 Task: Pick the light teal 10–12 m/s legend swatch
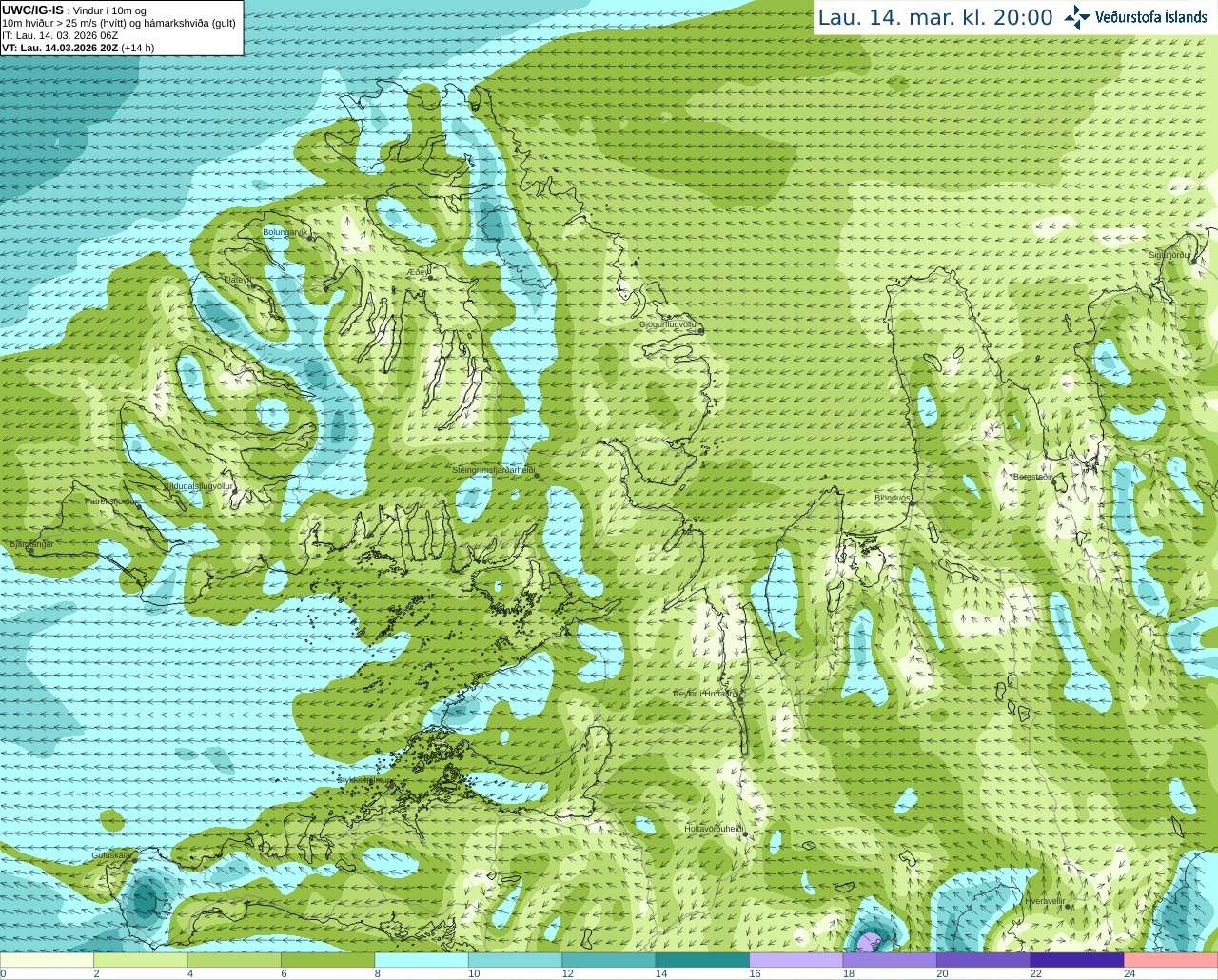coord(516,960)
